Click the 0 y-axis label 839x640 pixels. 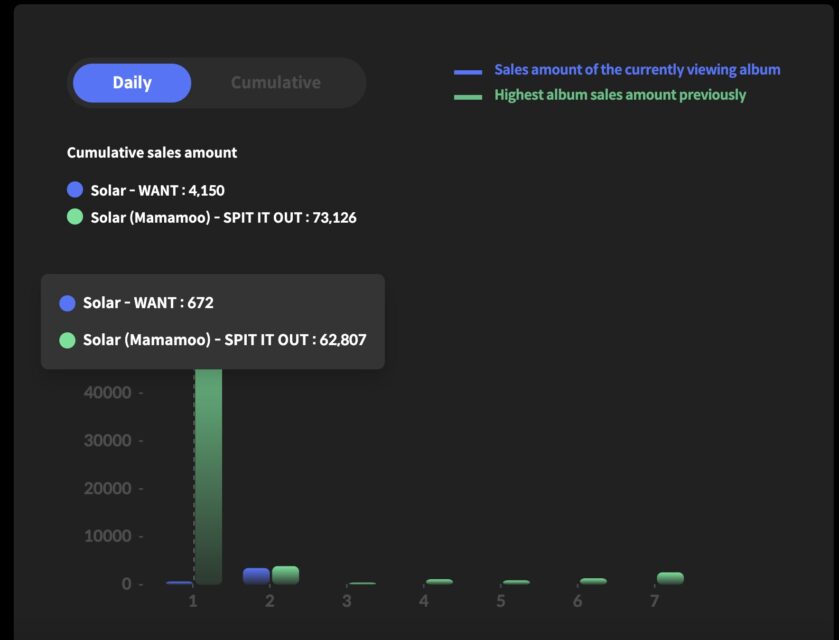click(x=126, y=584)
